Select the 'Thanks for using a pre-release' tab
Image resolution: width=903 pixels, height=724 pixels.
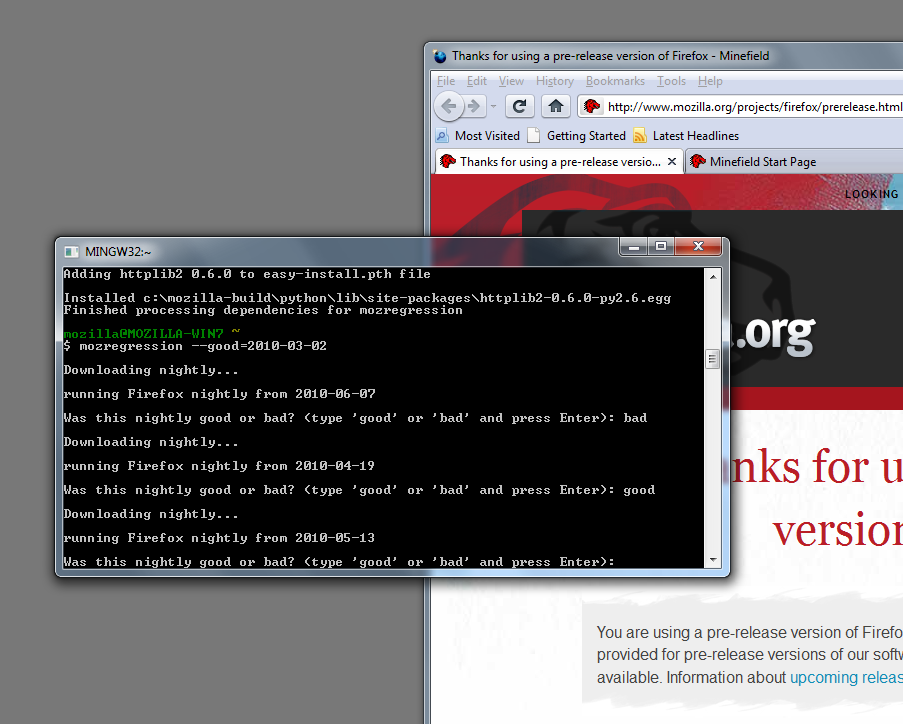click(559, 162)
